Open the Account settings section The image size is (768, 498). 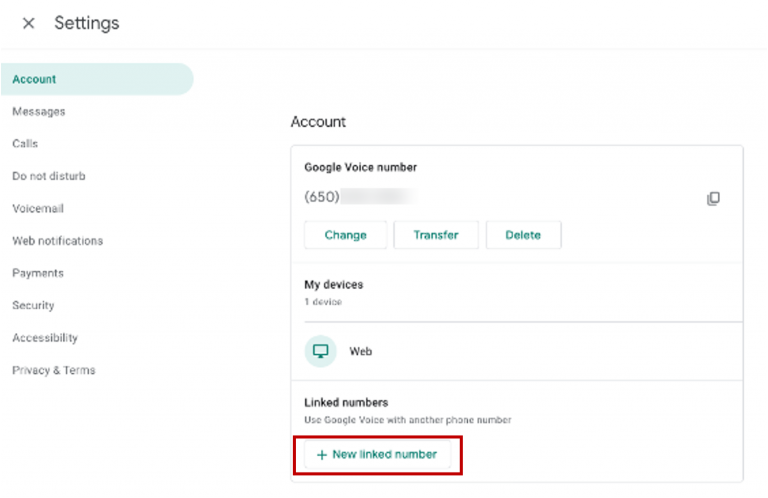click(x=34, y=79)
